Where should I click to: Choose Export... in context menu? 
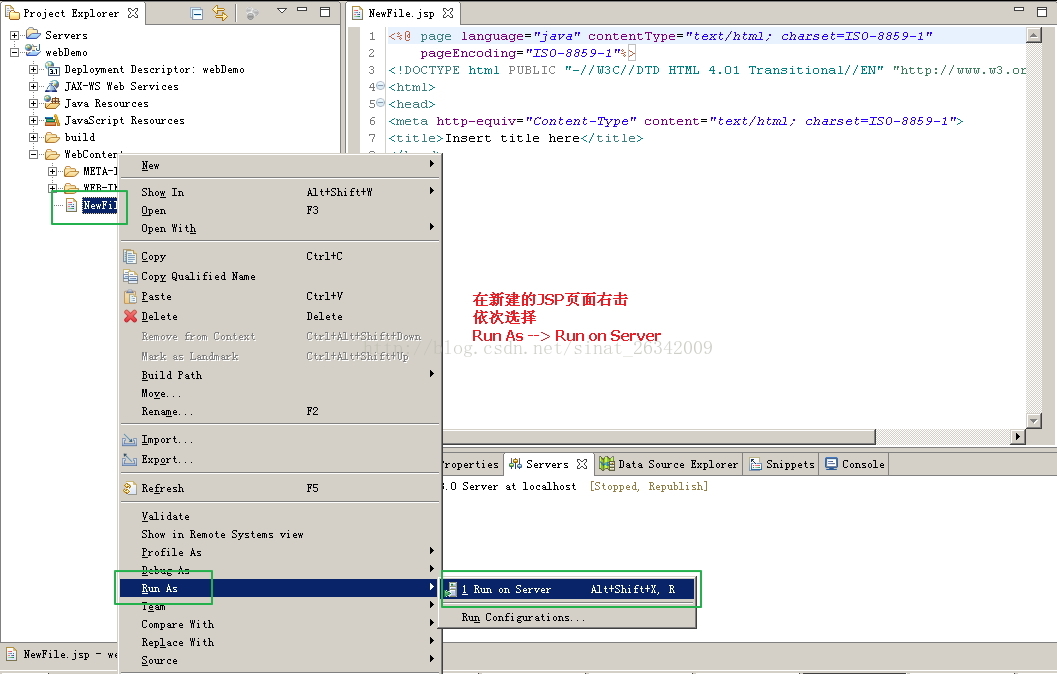click(x=280, y=460)
